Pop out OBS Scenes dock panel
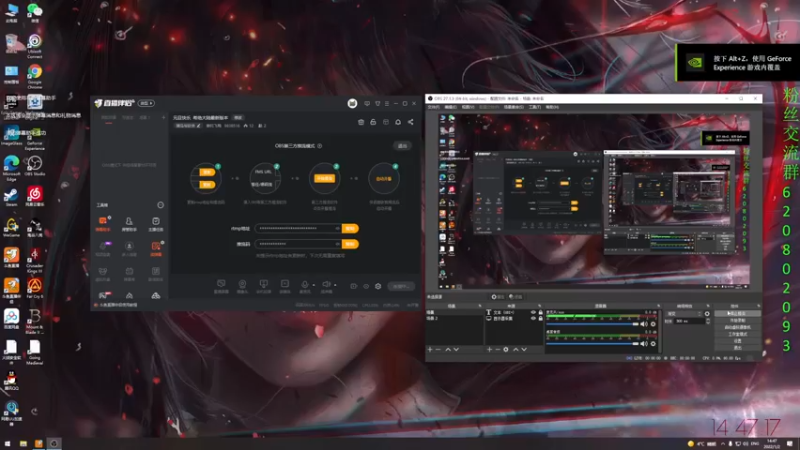 click(x=480, y=306)
